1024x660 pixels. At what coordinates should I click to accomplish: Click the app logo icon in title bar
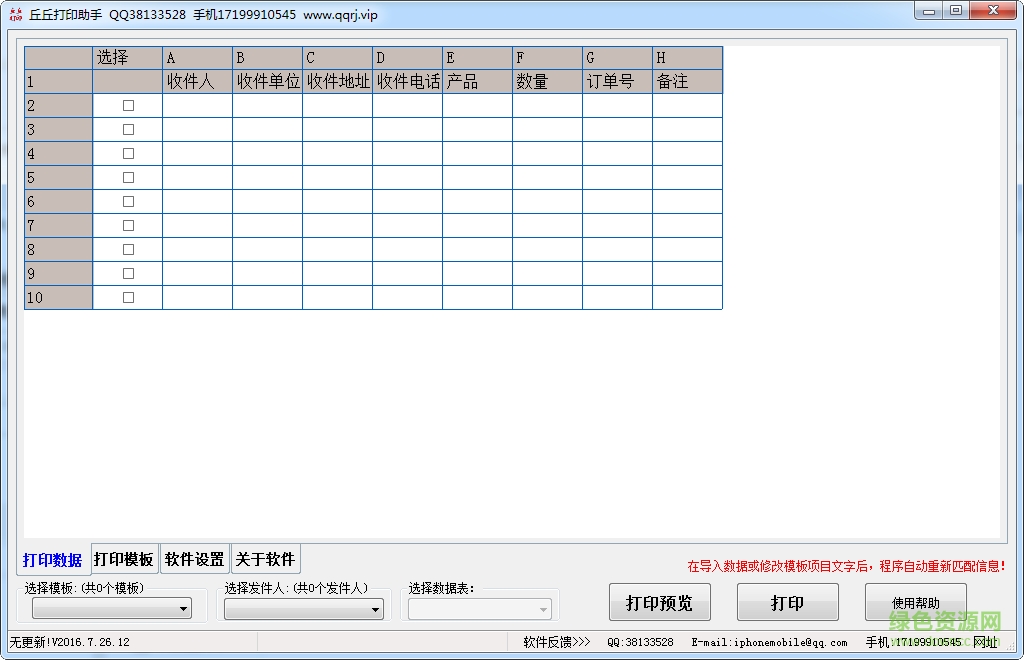coord(14,13)
